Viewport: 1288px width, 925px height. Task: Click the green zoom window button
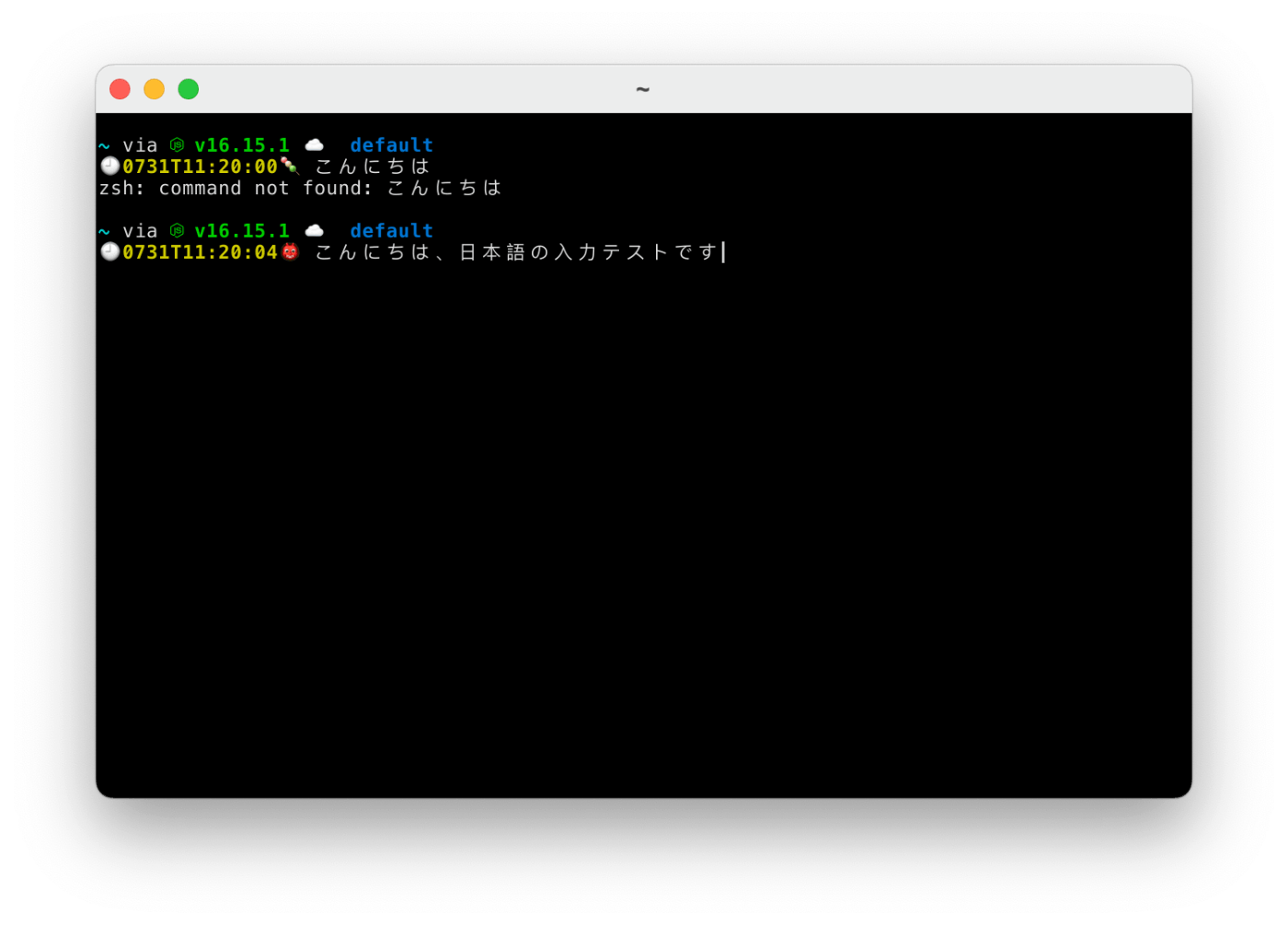tap(189, 89)
